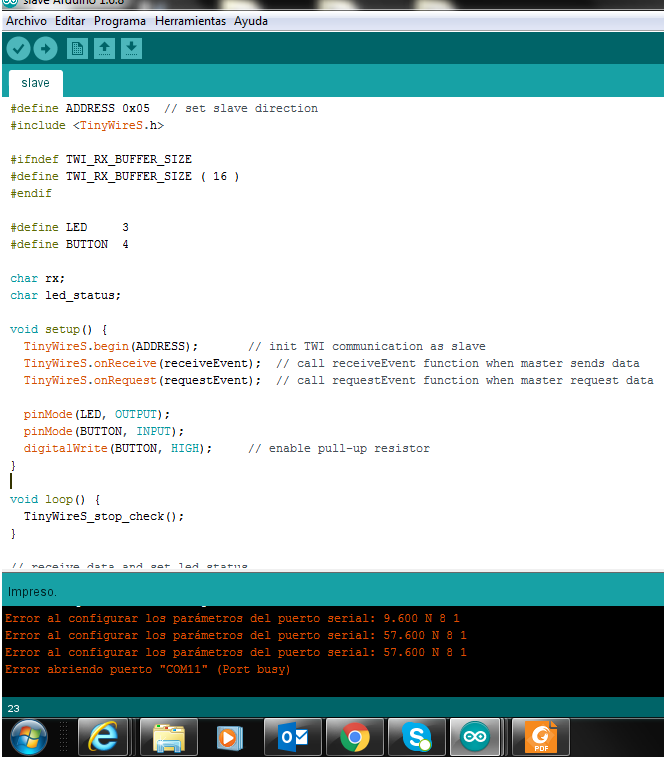The width and height of the screenshot is (664, 768).
Task: Open the Programa menu
Action: (120, 21)
